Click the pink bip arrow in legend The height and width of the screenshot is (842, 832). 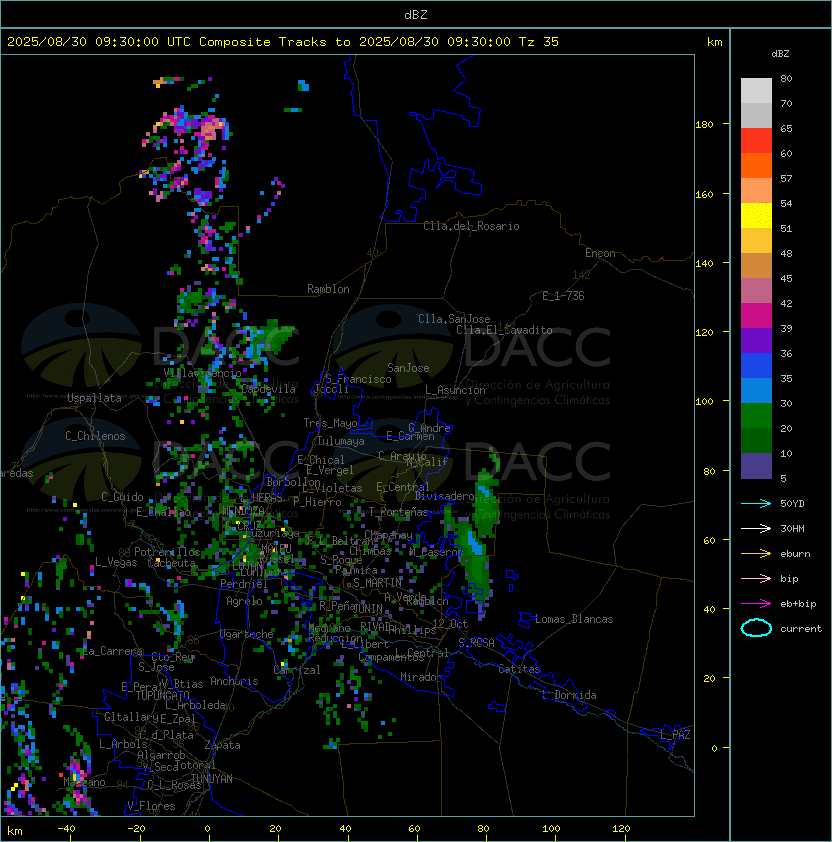tap(756, 578)
